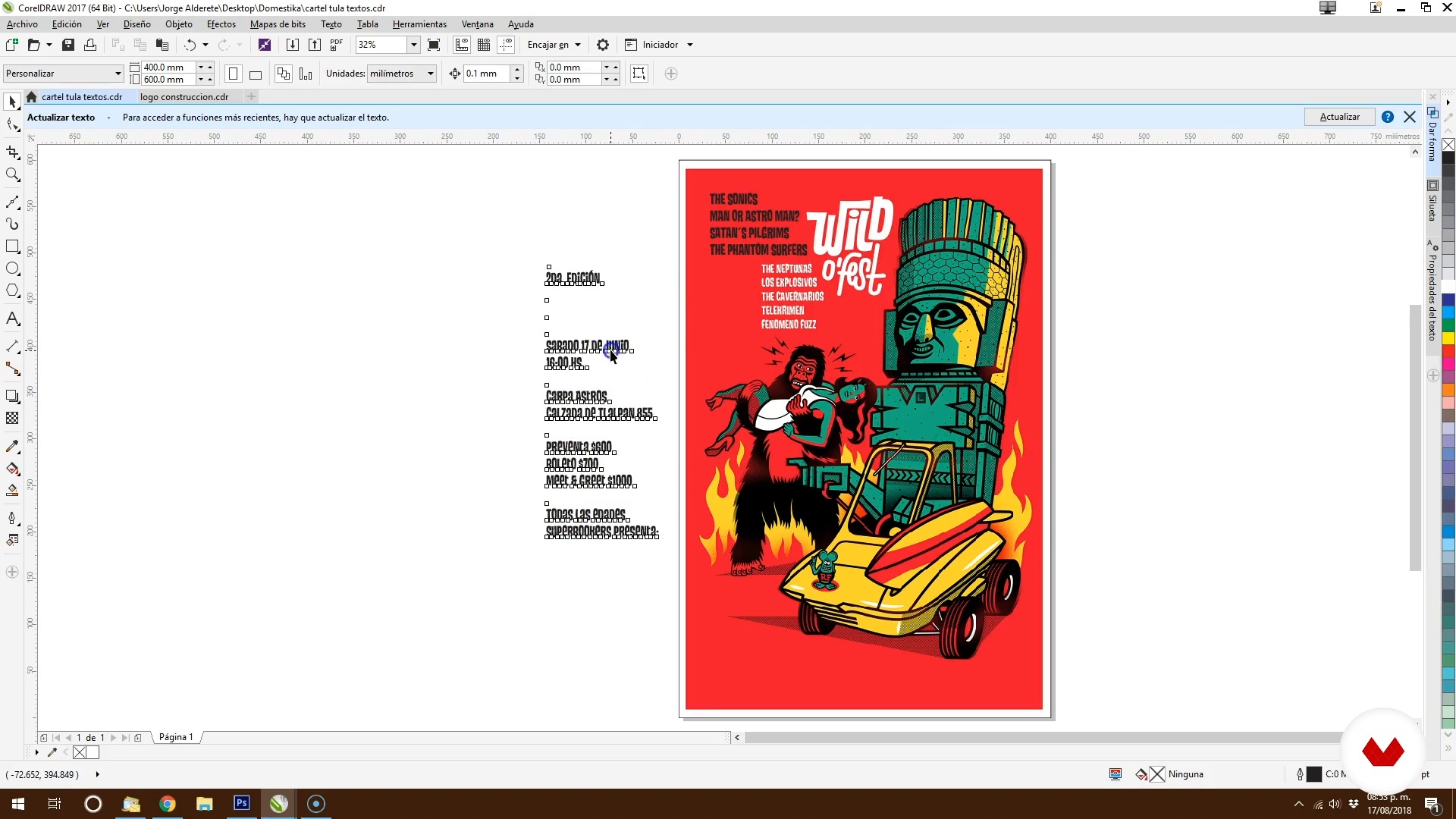Click the page width input field
Screen dimensions: 1456x819
pos(168,67)
